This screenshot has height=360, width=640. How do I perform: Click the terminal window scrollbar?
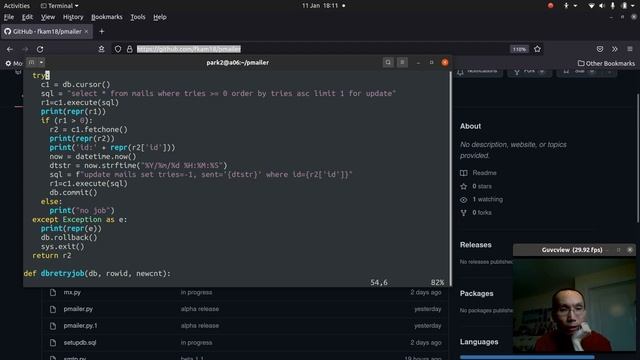(451, 178)
